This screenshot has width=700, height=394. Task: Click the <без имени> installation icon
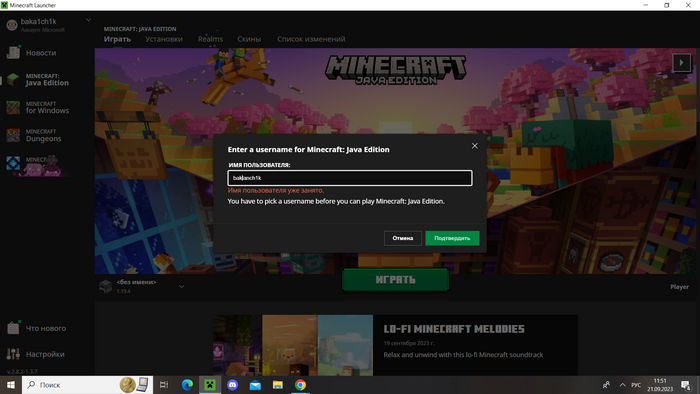pyautogui.click(x=105, y=286)
